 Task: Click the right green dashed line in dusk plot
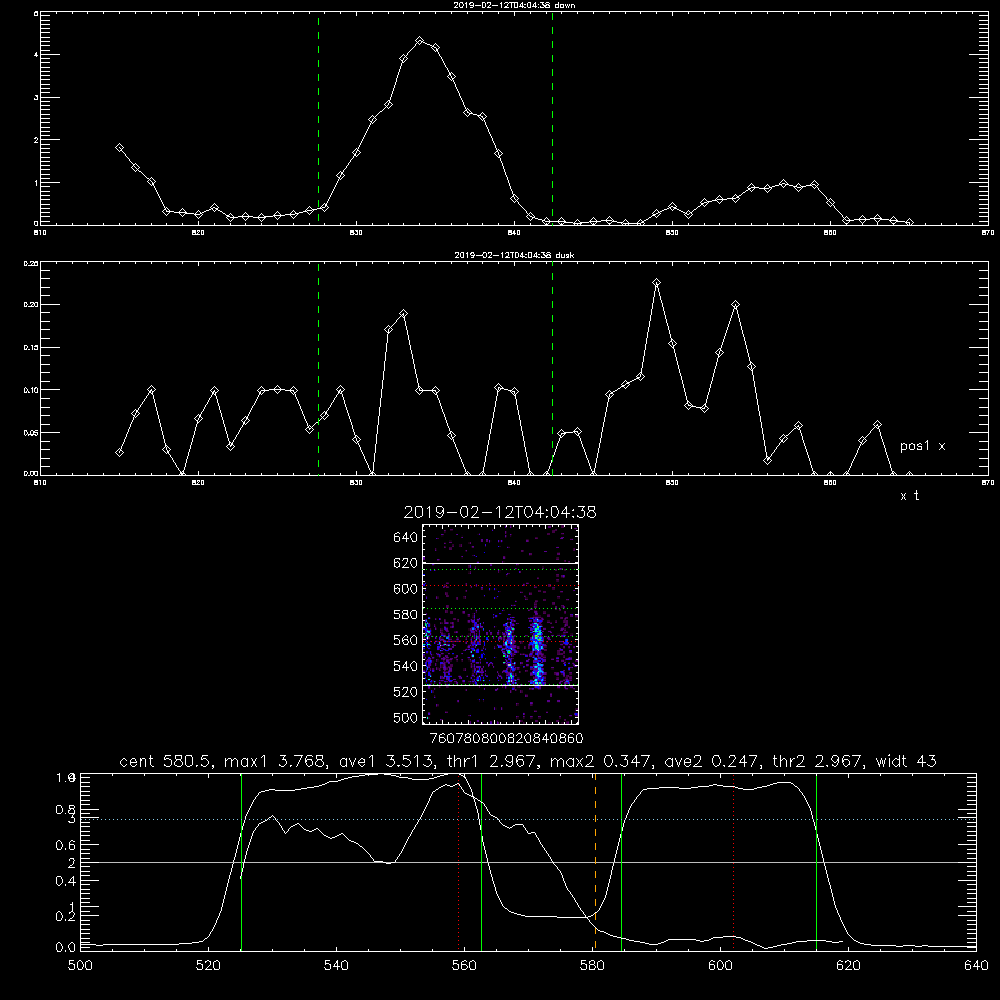point(552,369)
